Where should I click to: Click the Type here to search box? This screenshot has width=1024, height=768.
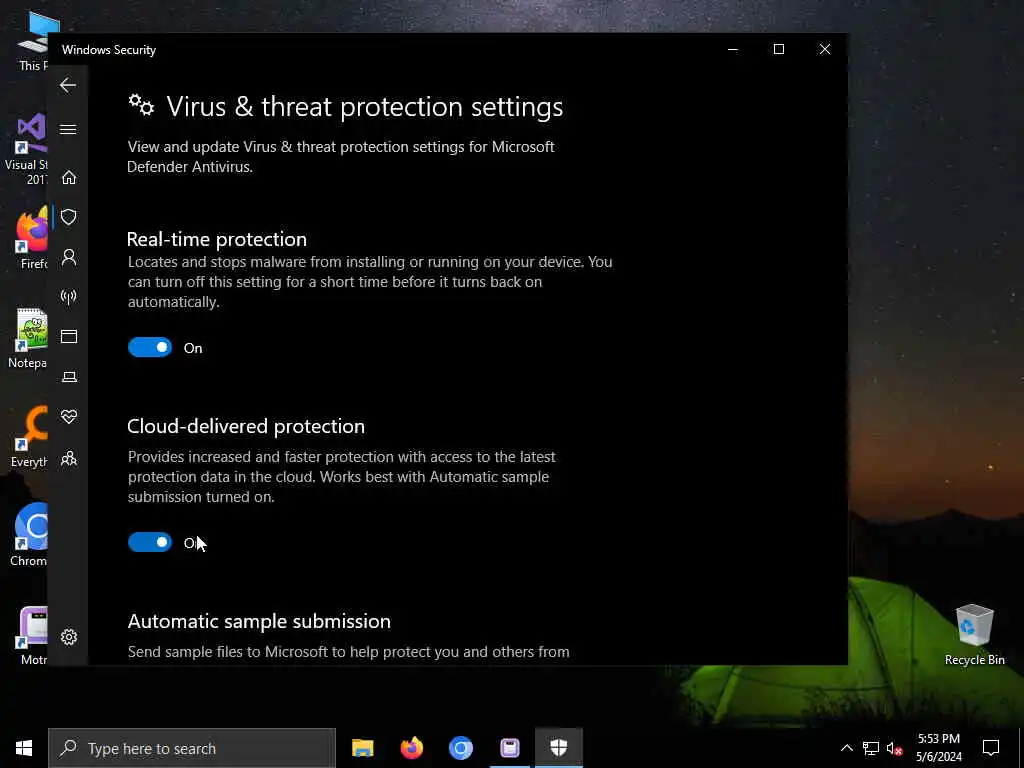pyautogui.click(x=192, y=748)
